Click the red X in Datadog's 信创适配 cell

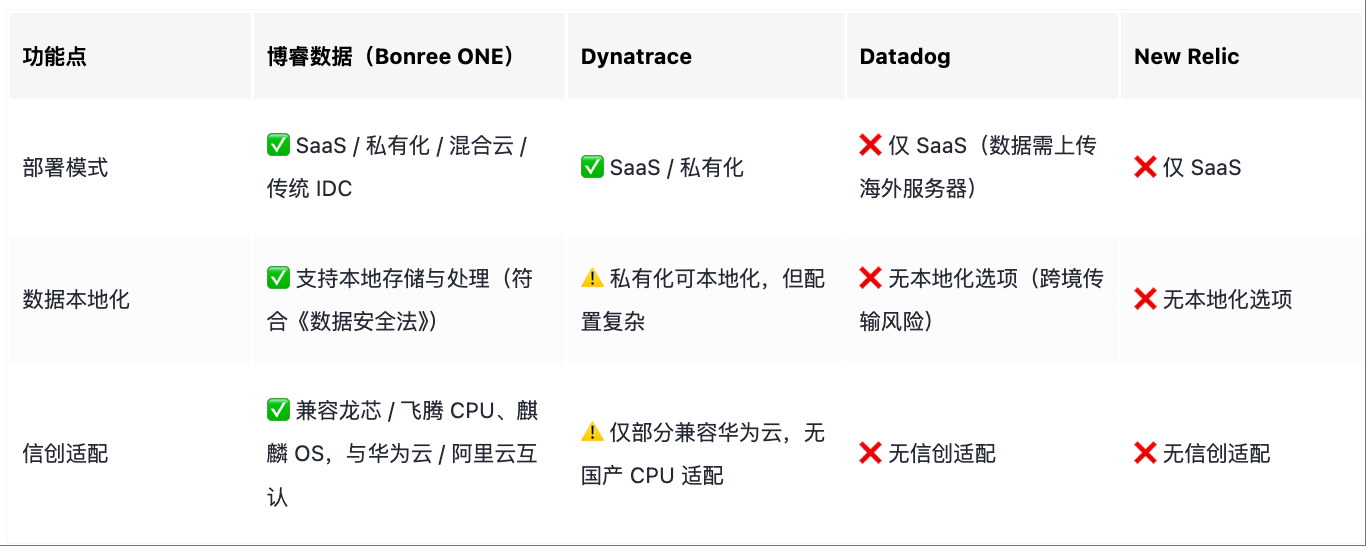click(x=870, y=454)
